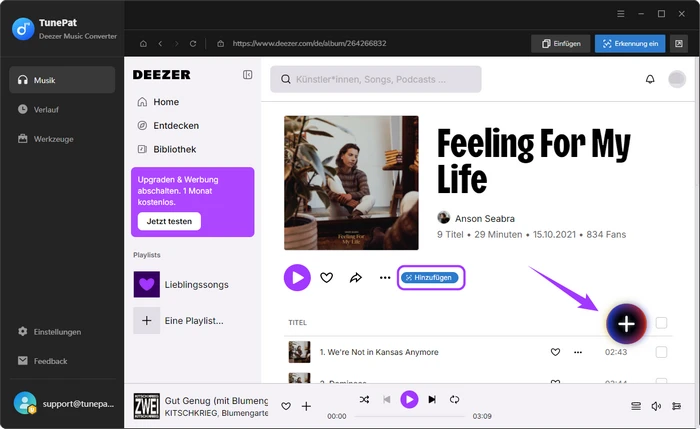
Task: Open the playback queue icon
Action: (x=636, y=406)
